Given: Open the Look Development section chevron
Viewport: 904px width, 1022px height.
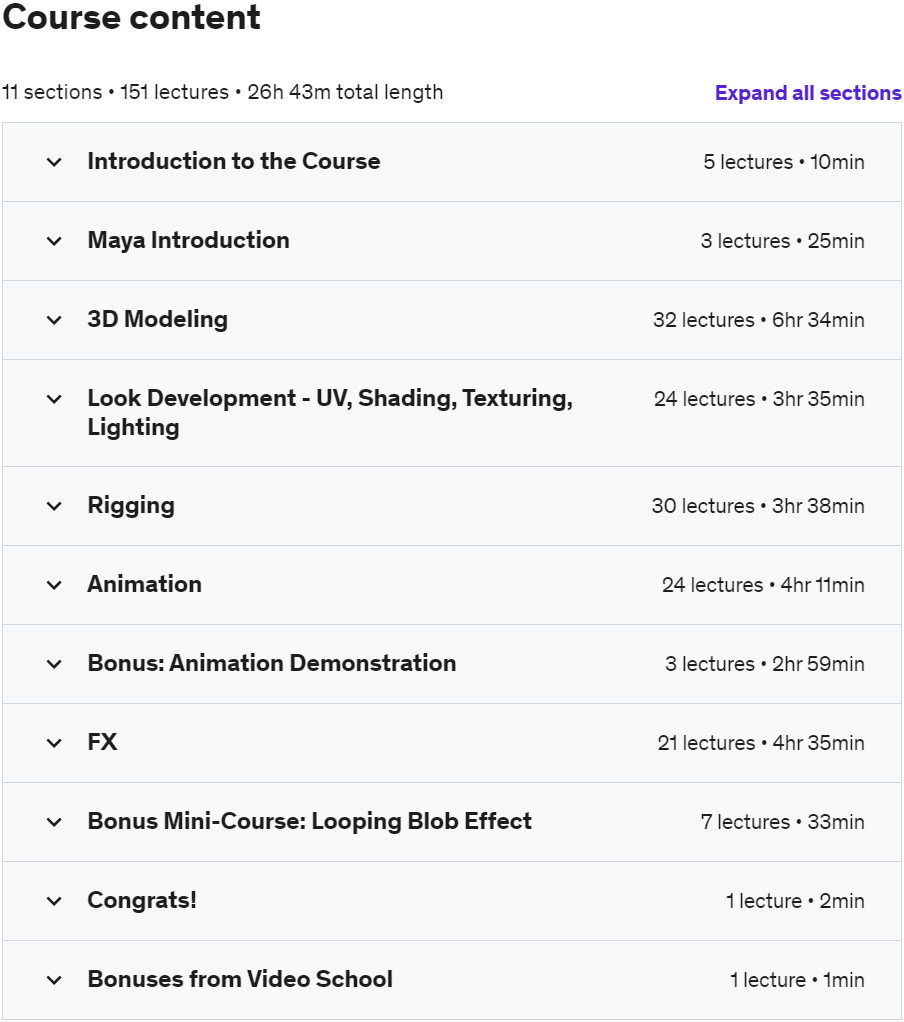Looking at the screenshot, I should [54, 398].
